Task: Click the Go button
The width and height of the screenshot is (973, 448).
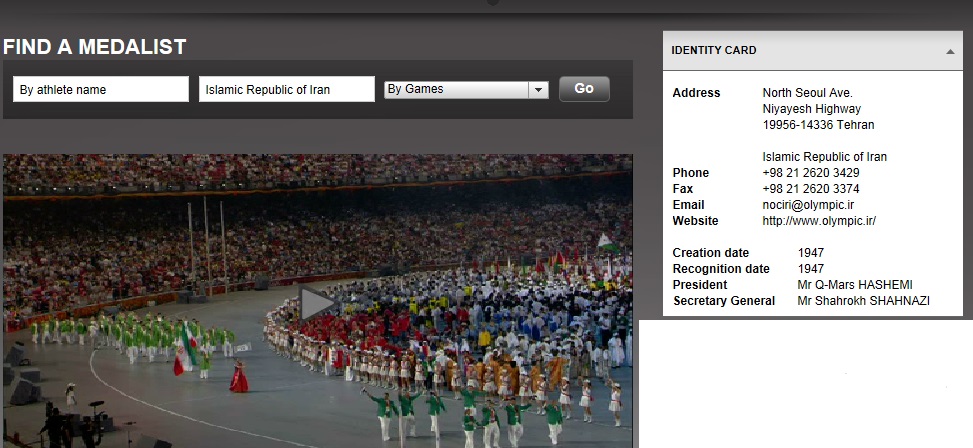Action: (x=584, y=89)
